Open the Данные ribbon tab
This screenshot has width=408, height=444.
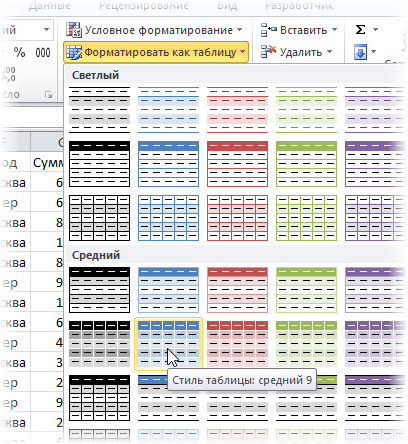[50, 6]
